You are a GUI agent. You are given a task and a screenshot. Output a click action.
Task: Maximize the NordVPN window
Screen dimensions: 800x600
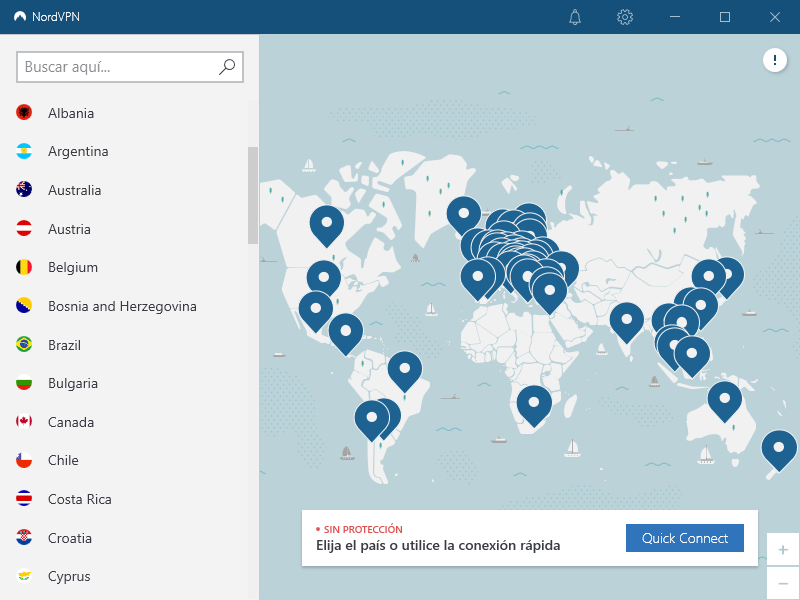tap(724, 17)
